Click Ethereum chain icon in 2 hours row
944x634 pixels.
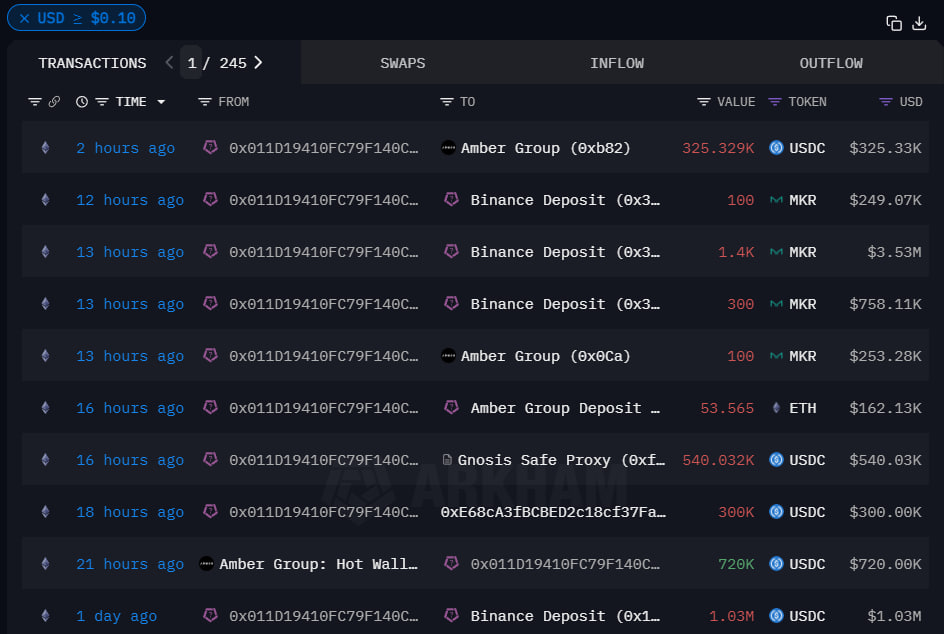tap(45, 148)
